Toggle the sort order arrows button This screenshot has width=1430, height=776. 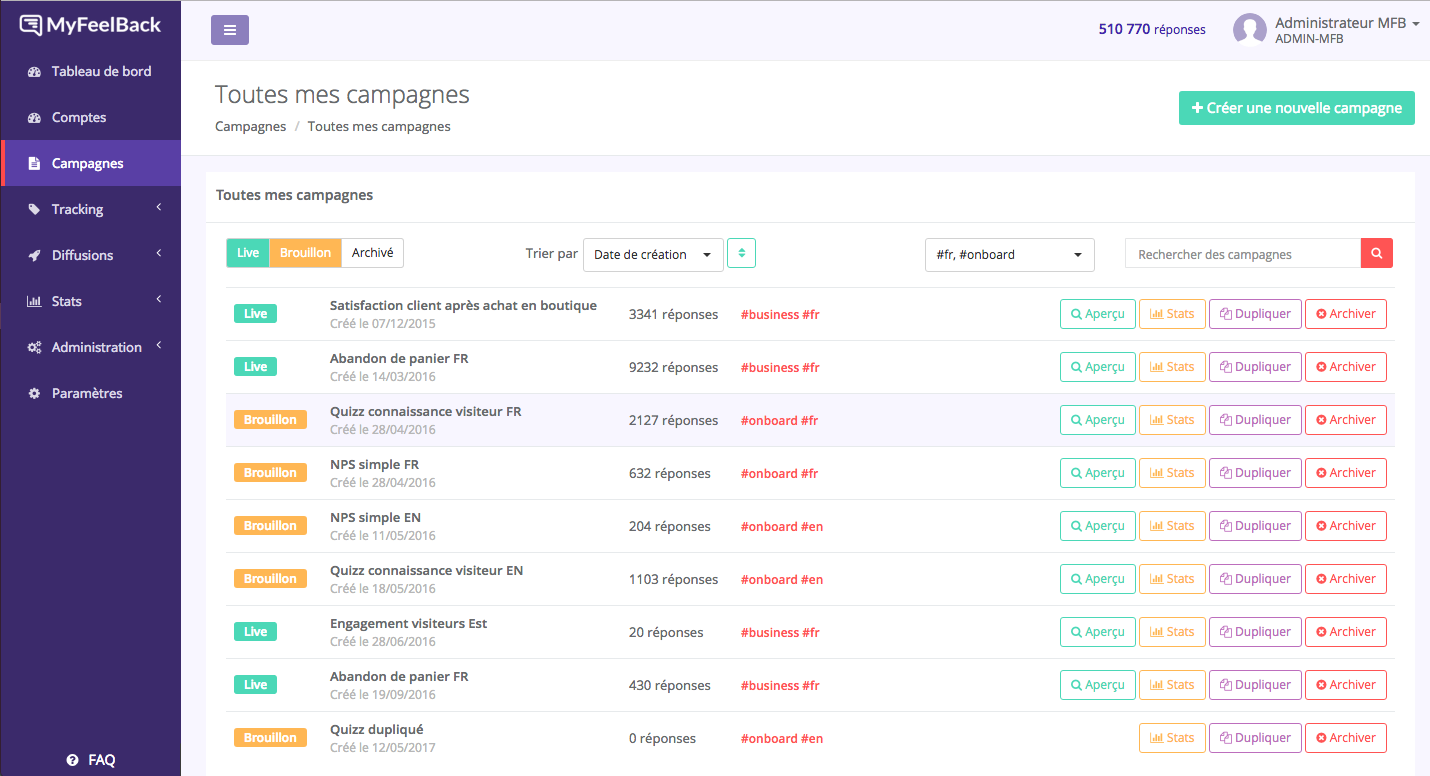[x=741, y=254]
